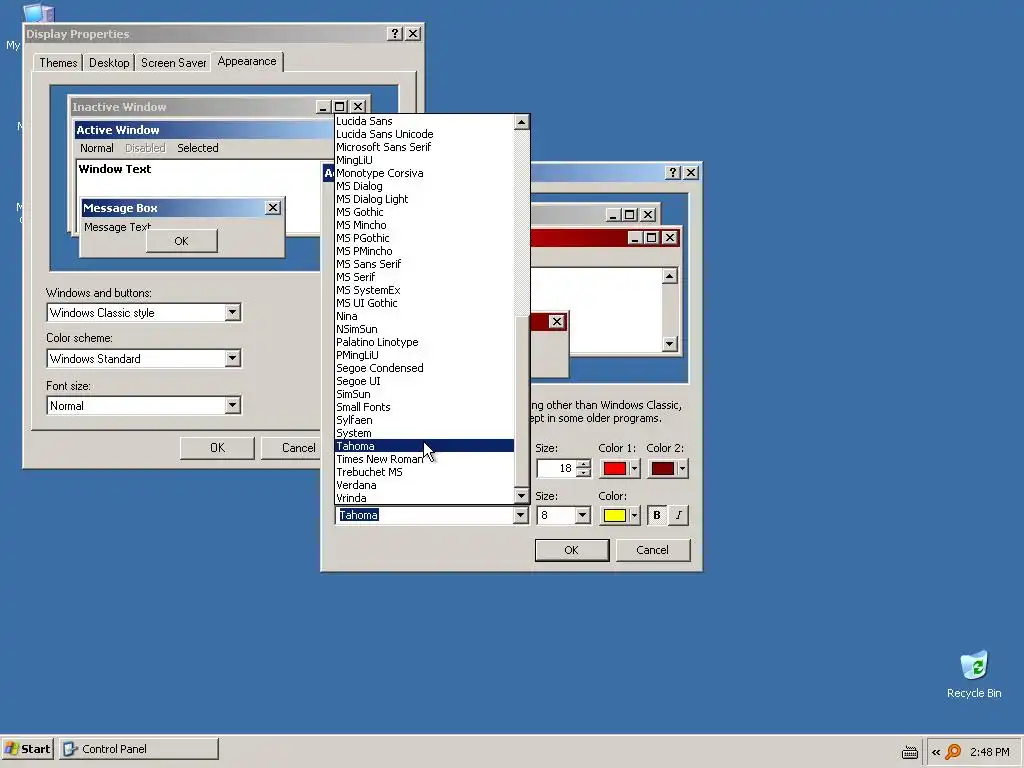Switch to the Desktop tab
This screenshot has width=1024, height=768.
click(x=109, y=63)
